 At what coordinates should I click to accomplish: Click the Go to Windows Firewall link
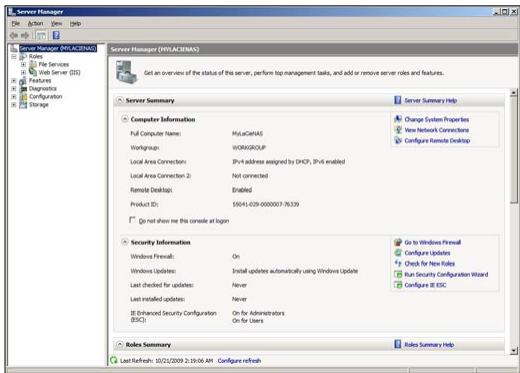click(432, 242)
